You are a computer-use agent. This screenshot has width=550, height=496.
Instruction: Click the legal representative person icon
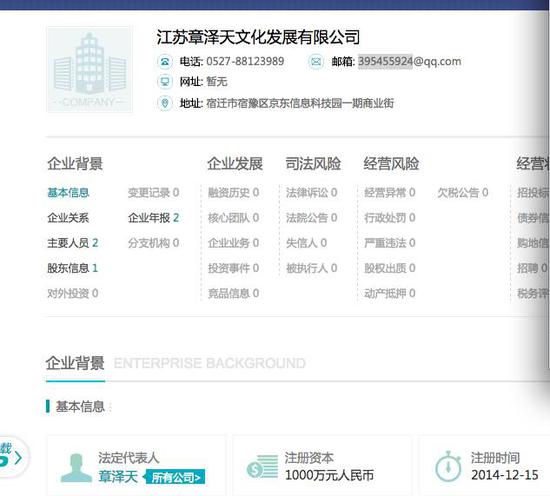(x=76, y=468)
